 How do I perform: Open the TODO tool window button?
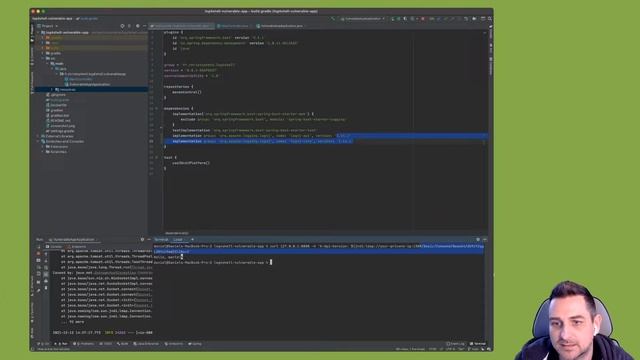point(105,344)
